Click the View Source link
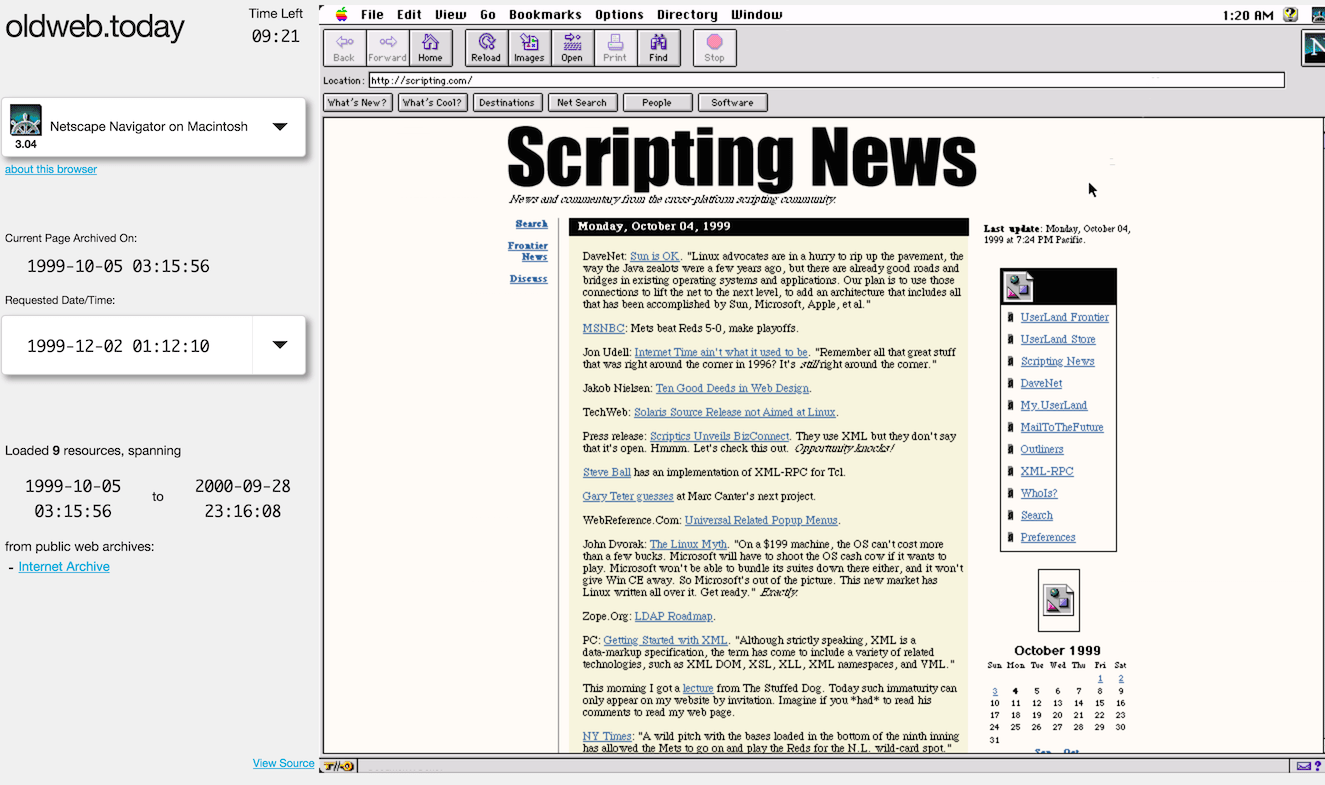Viewport: 1325px width, 785px height. click(x=283, y=763)
